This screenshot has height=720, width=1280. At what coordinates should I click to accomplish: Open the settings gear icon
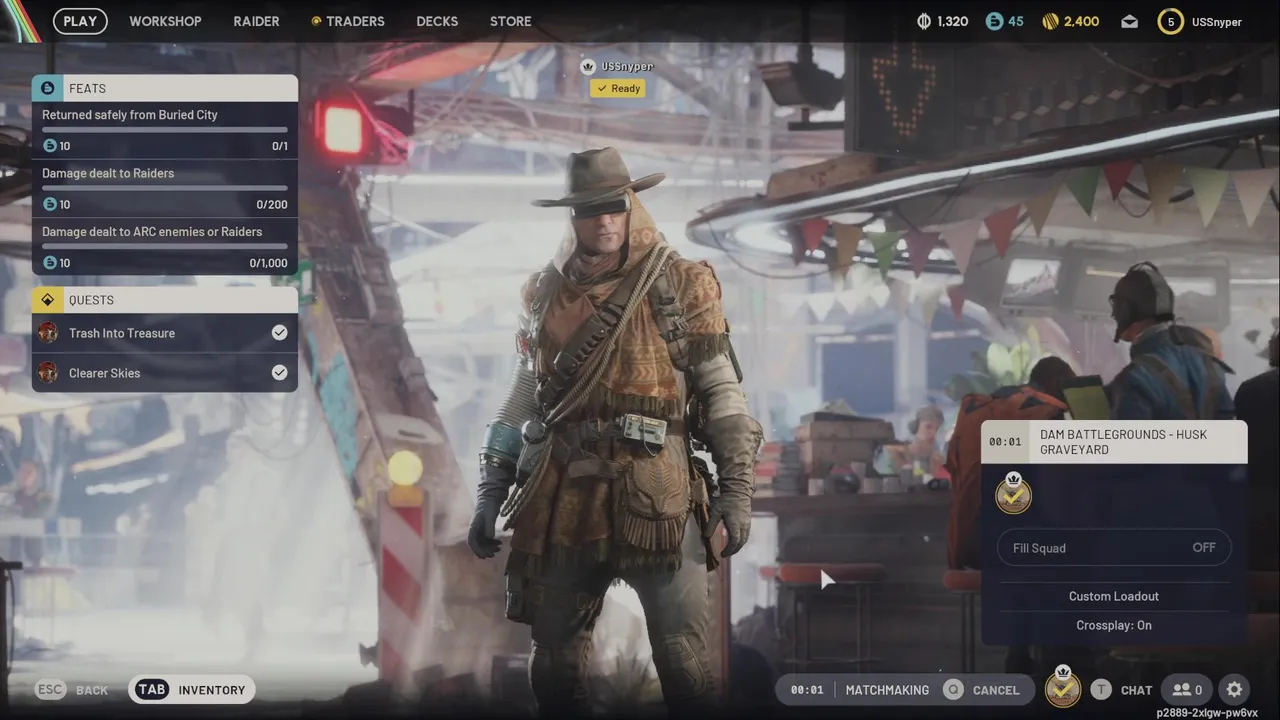click(x=1234, y=689)
